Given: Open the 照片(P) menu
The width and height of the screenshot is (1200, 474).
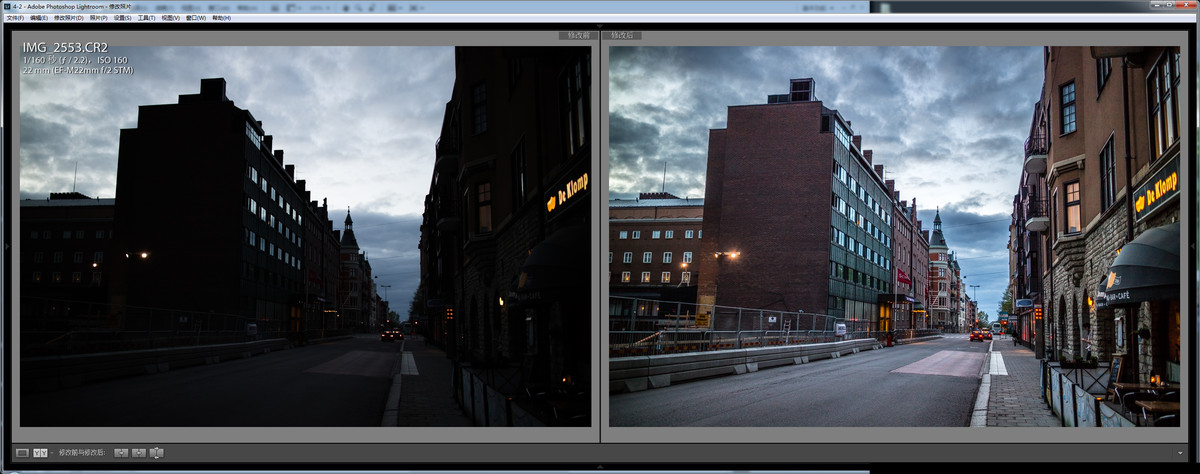Looking at the screenshot, I should point(98,18).
